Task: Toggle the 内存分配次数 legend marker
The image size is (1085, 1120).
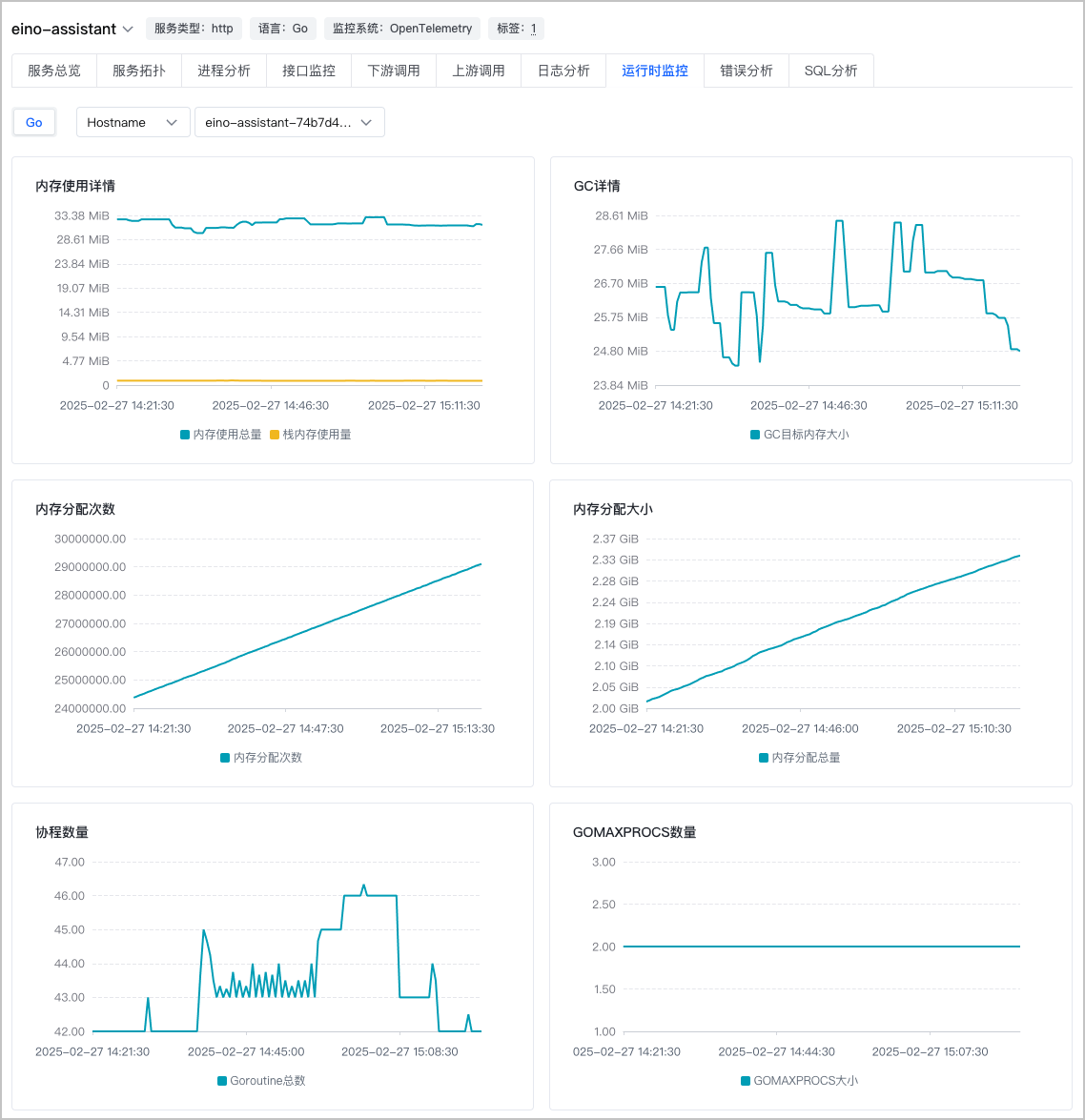Action: 225,758
